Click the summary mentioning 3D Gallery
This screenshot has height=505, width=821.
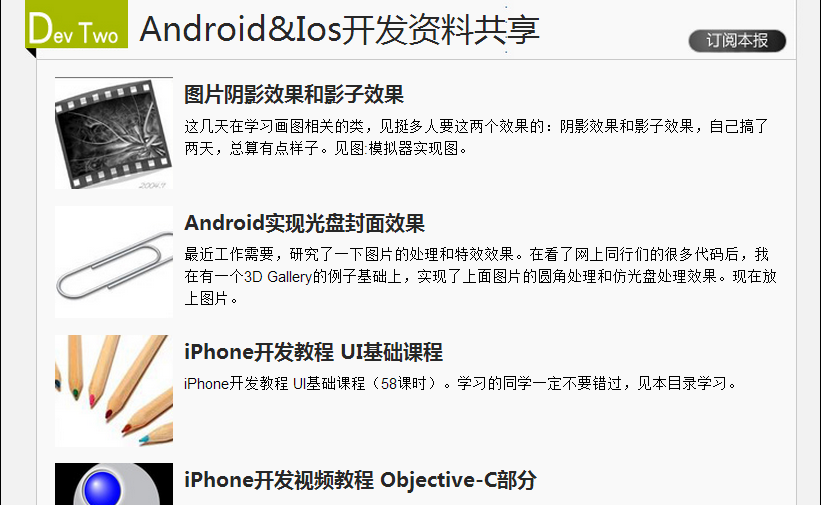coord(480,277)
